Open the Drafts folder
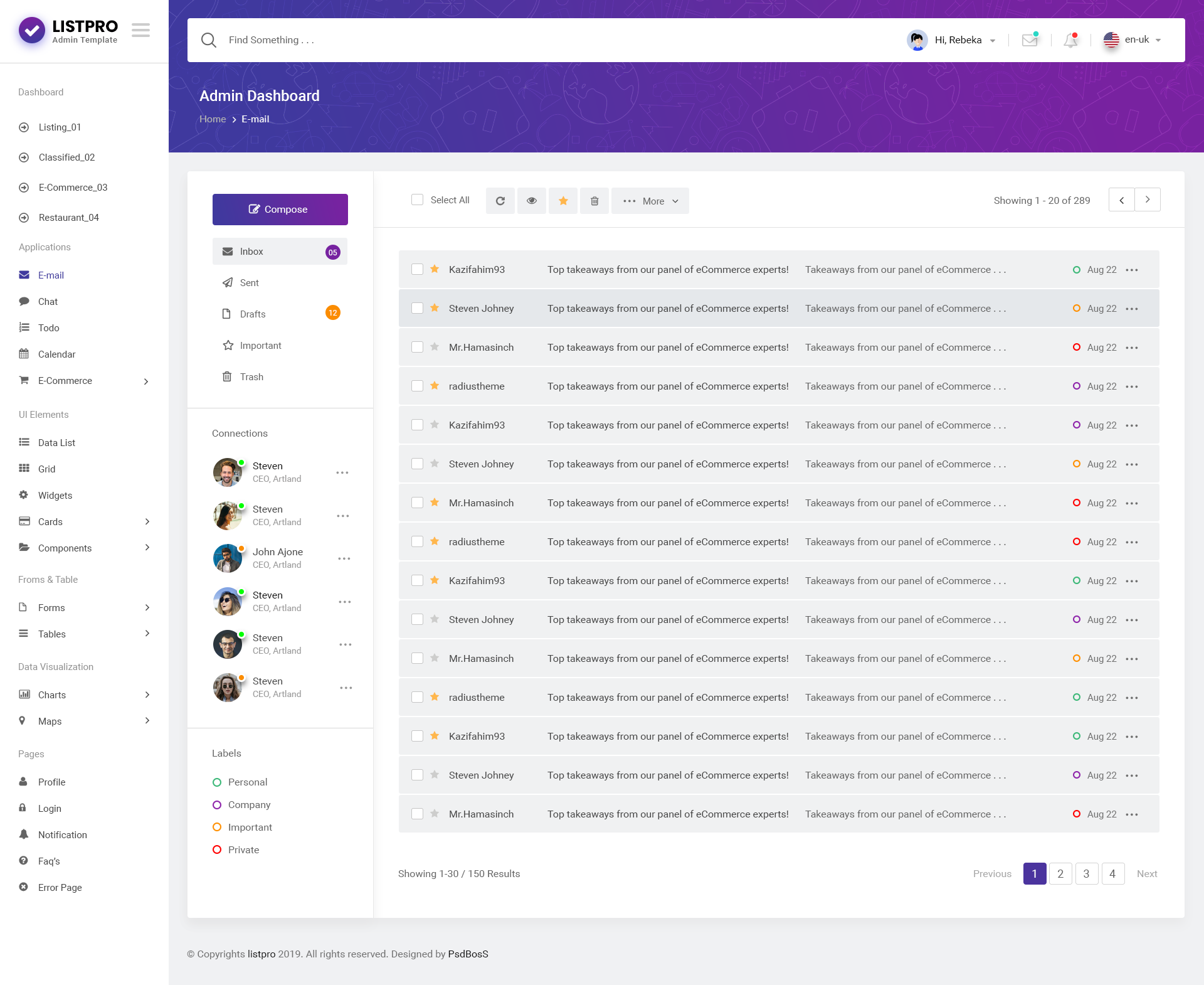This screenshot has height=985, width=1204. pyautogui.click(x=253, y=314)
